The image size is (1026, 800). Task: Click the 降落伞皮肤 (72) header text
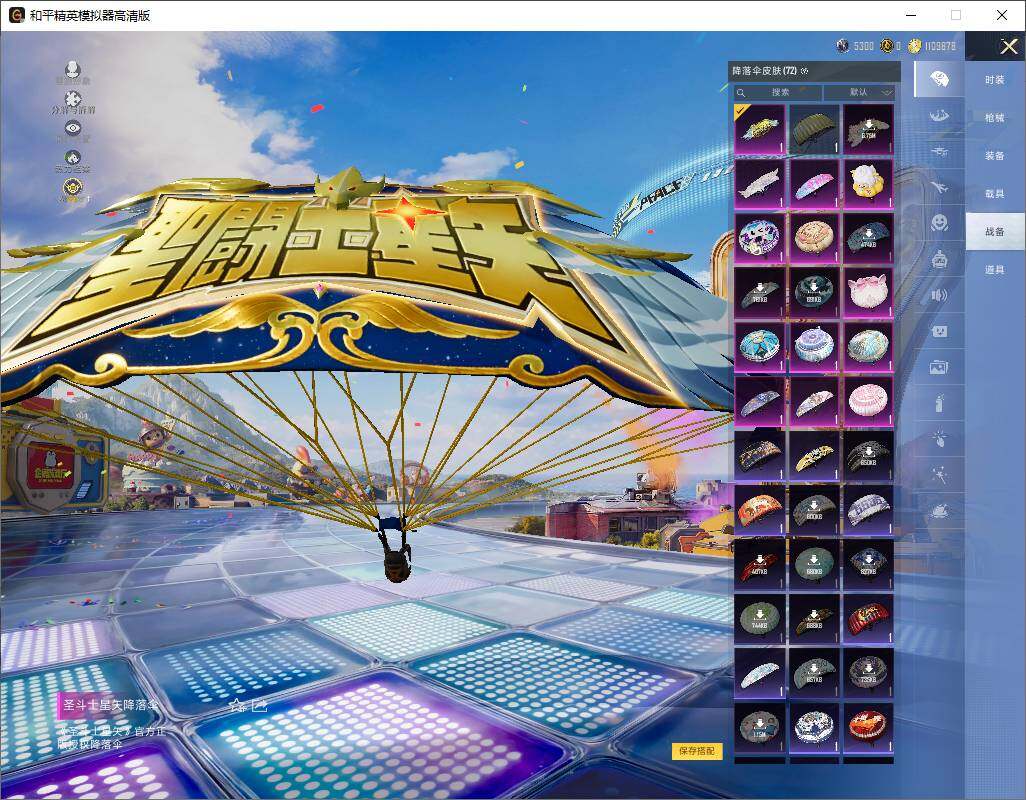(764, 71)
